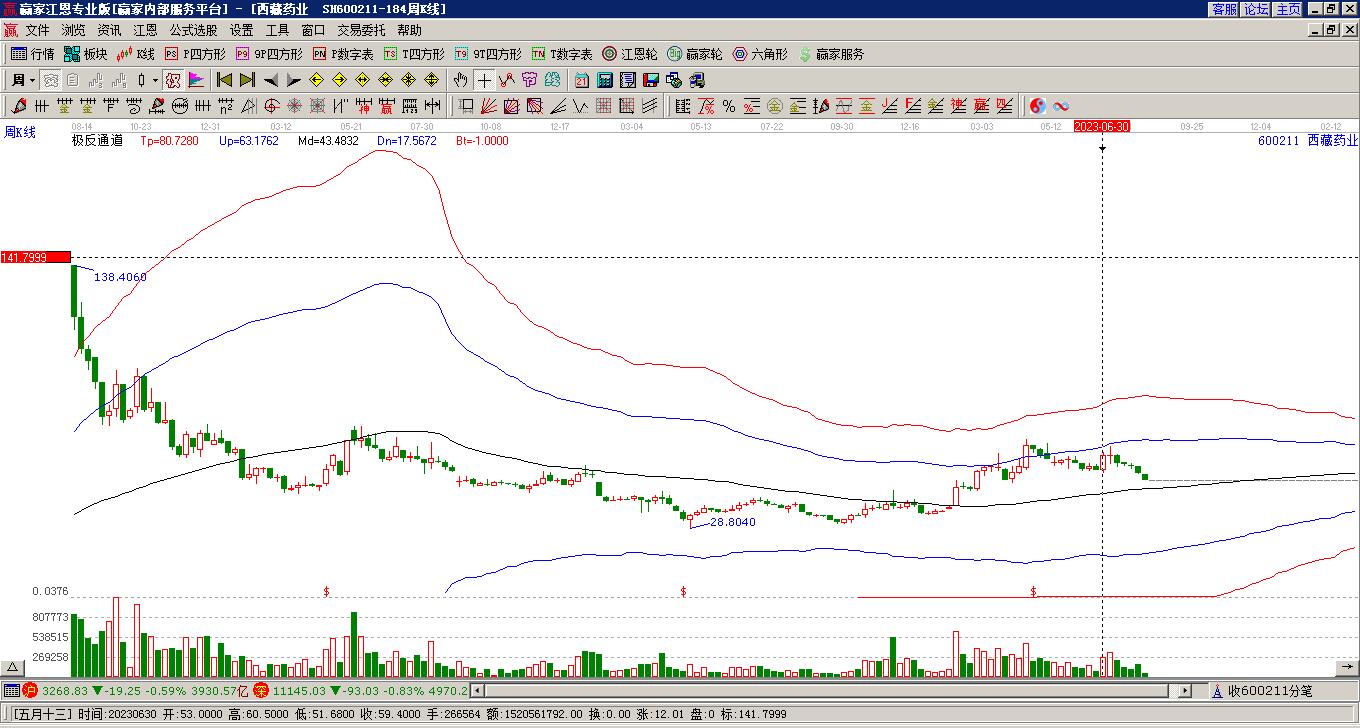
Task: Expand the candlestick style dropdown arrow
Action: pos(155,80)
